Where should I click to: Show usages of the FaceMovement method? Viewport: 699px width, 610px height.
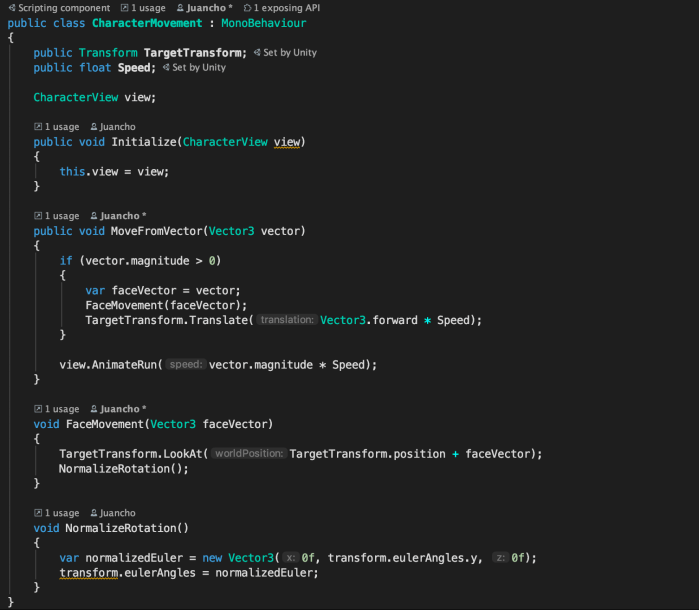[56, 409]
